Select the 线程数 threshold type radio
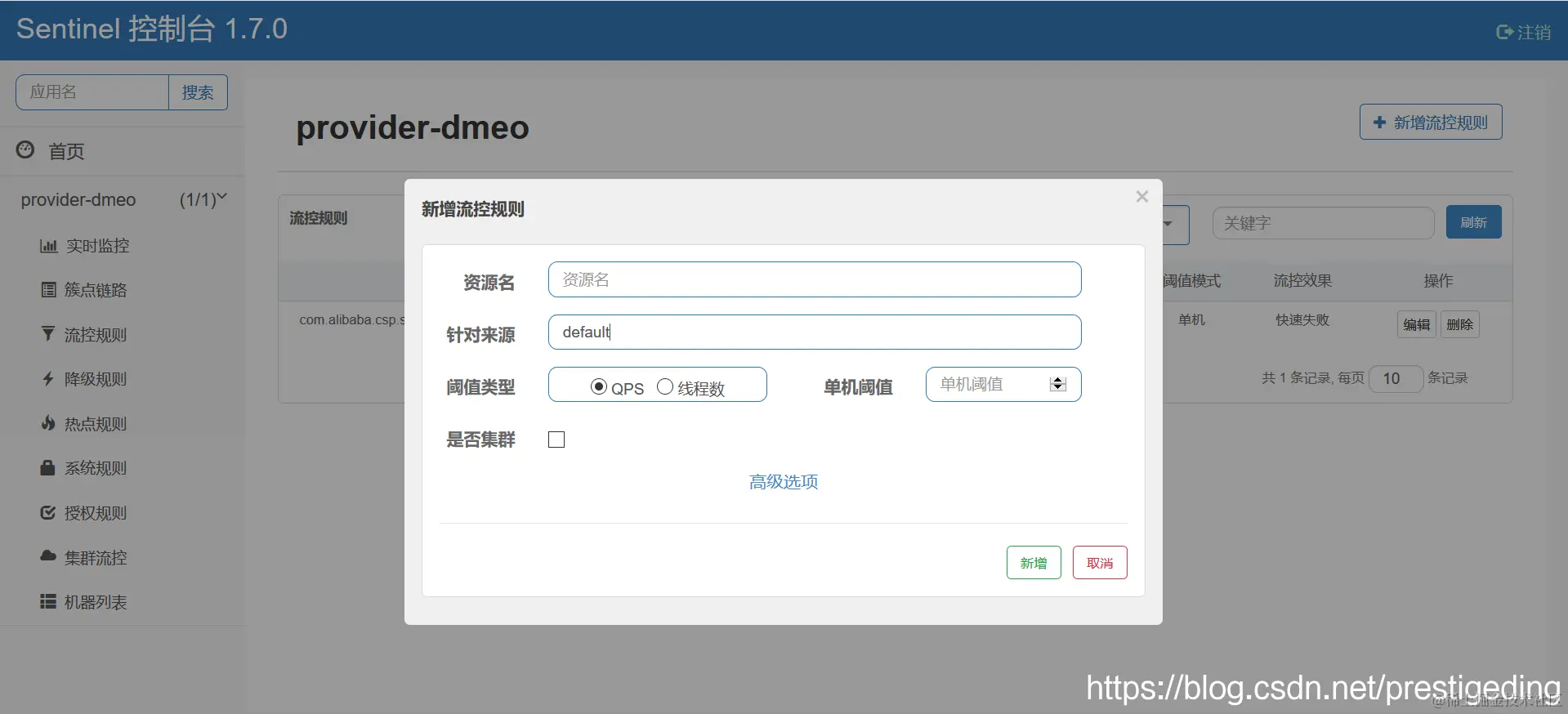This screenshot has width=1568, height=714. [x=665, y=387]
